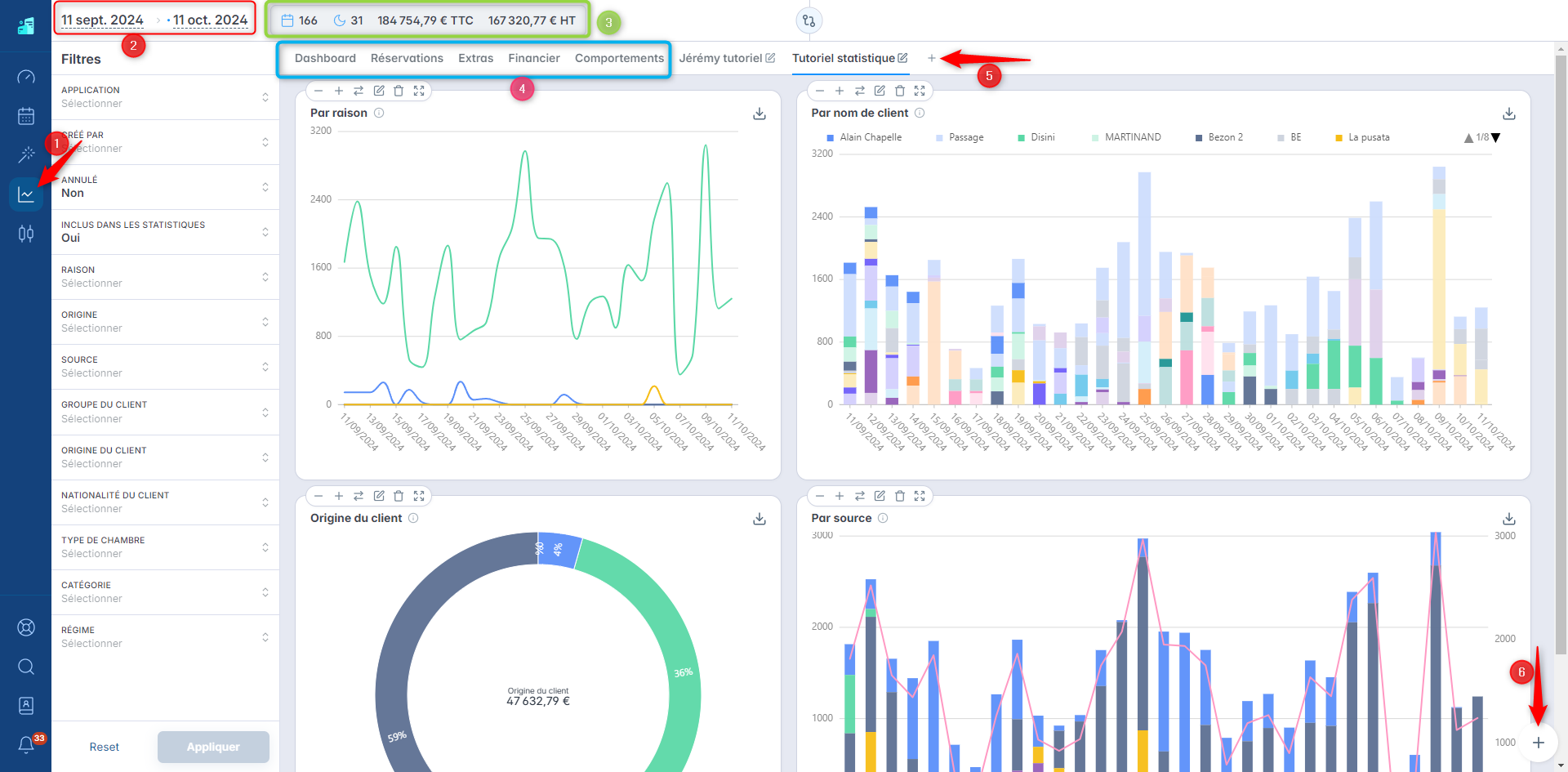Delete the Par nom de client widget
1568x772 pixels.
tap(900, 91)
